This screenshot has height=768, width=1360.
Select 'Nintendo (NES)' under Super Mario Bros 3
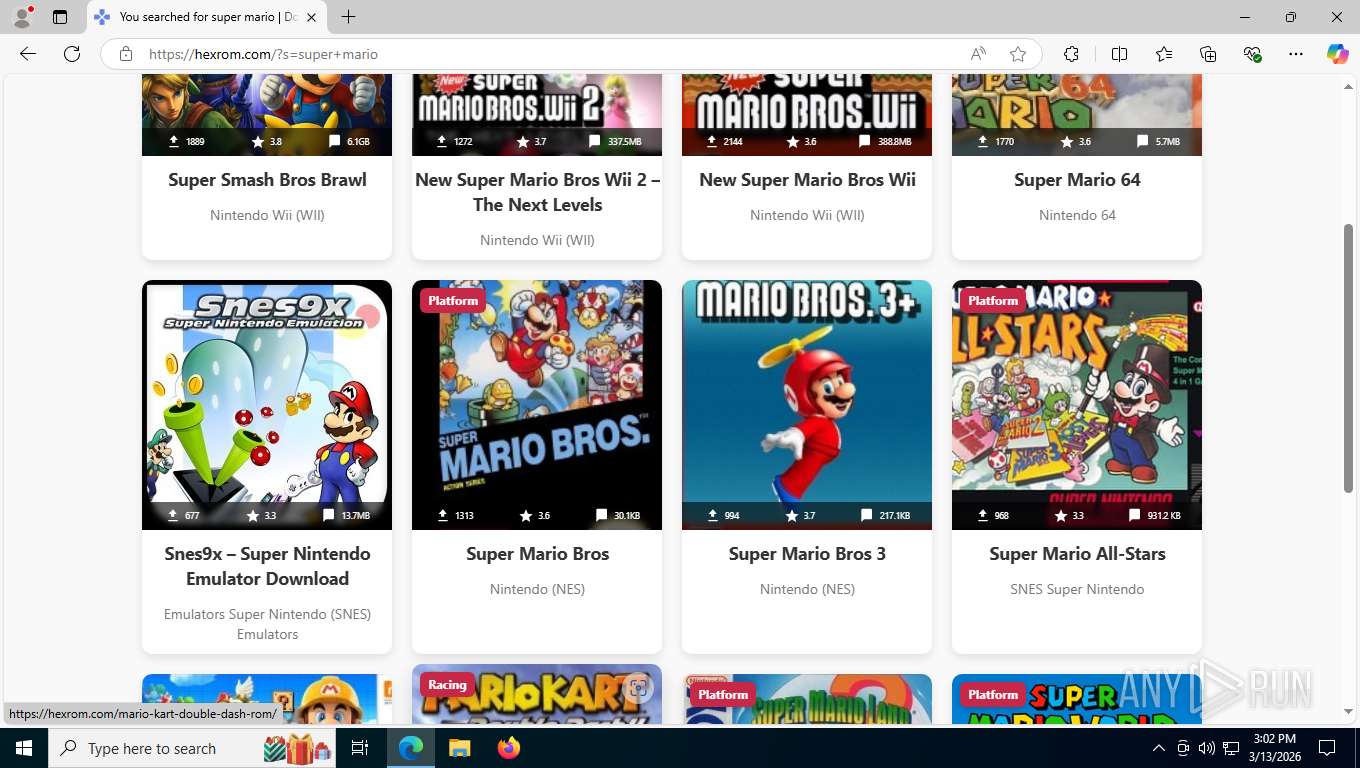pyautogui.click(x=807, y=589)
